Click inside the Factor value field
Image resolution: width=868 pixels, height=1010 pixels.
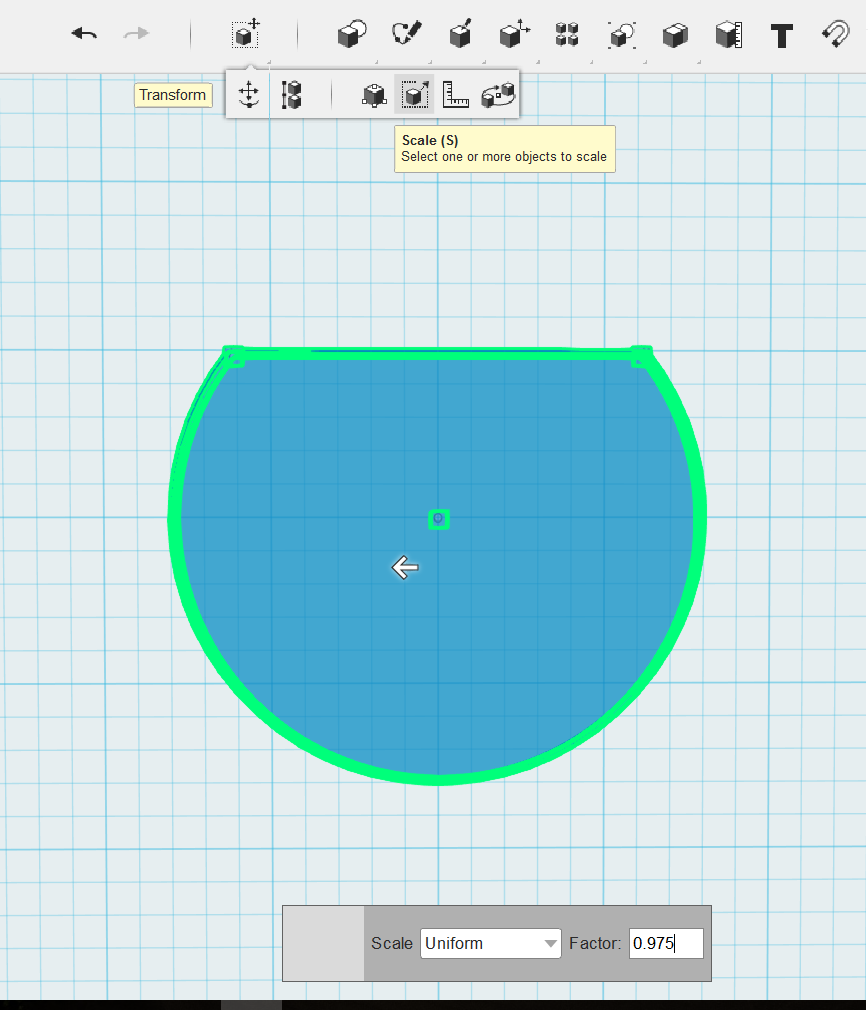click(665, 943)
